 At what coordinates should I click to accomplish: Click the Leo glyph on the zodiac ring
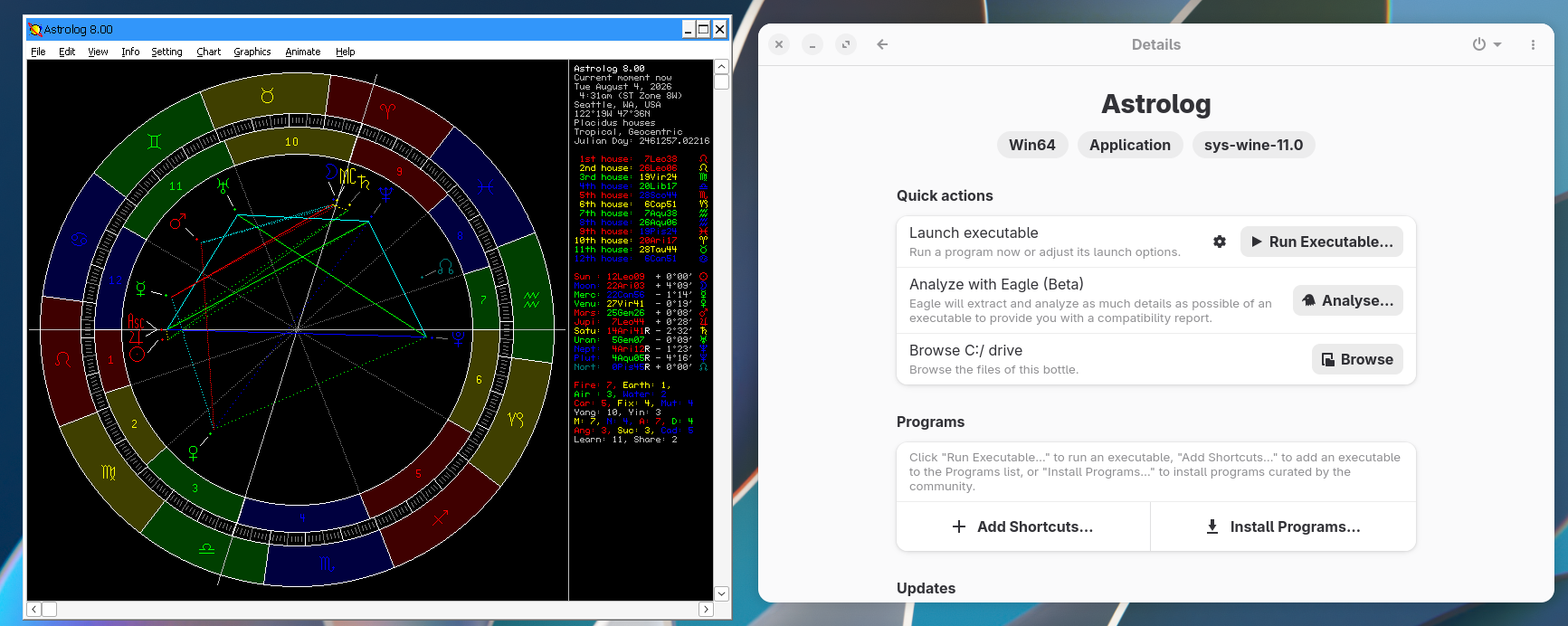pos(62,359)
